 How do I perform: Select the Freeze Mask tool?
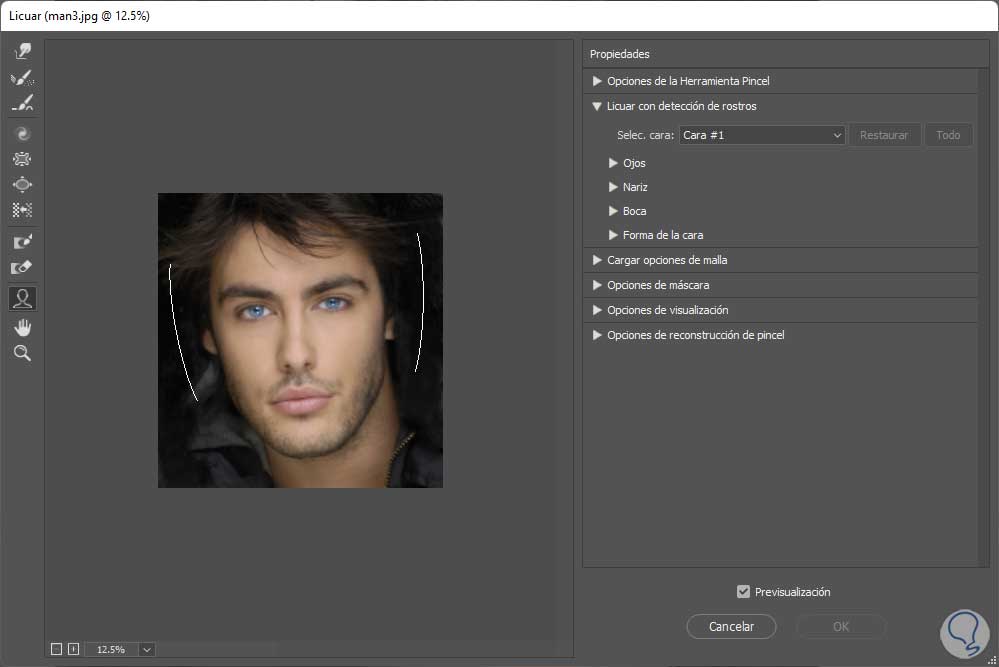(22, 241)
